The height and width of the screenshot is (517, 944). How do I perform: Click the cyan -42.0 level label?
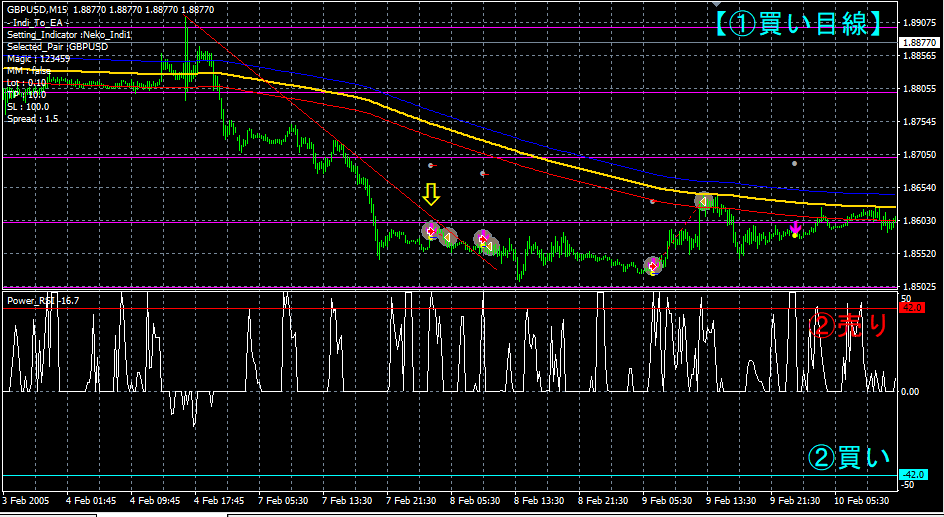click(x=913, y=475)
